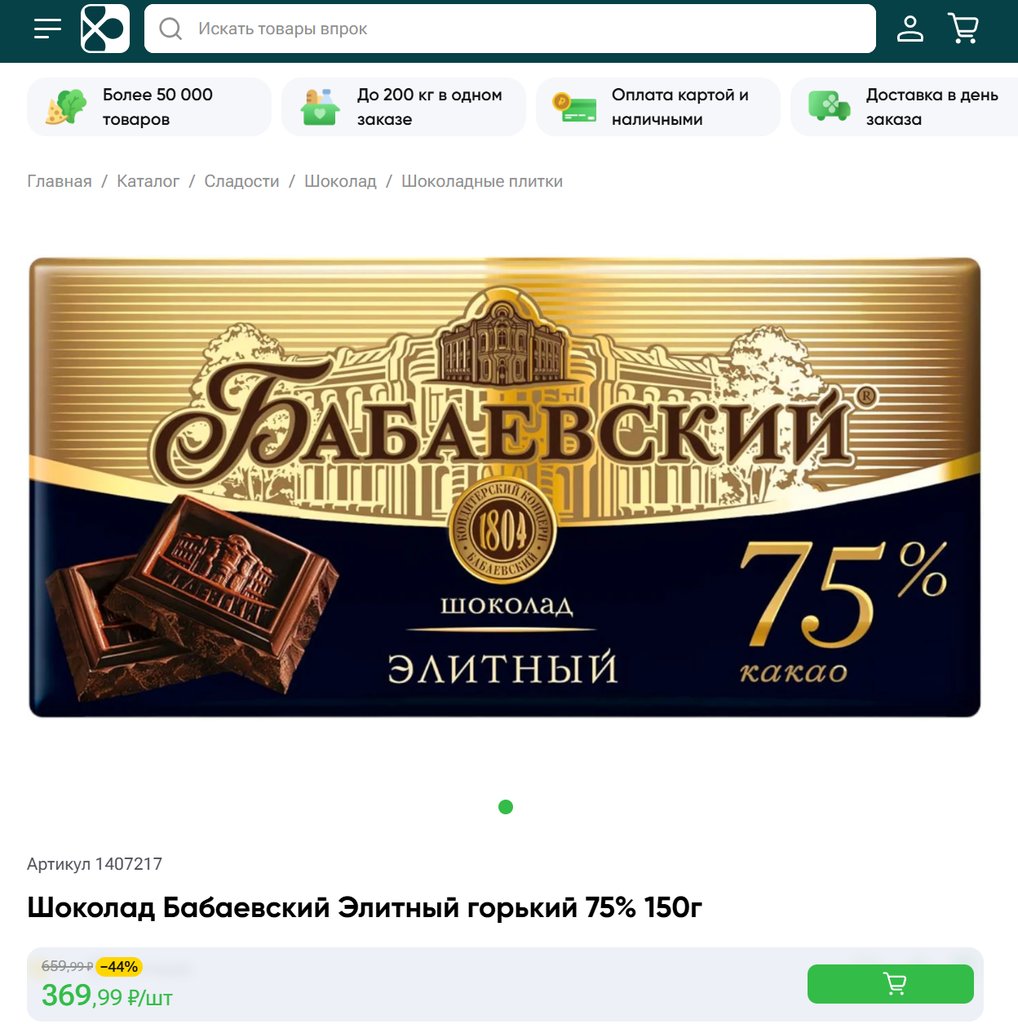Click the payment card icon
The width and height of the screenshot is (1018, 1024).
(x=574, y=107)
